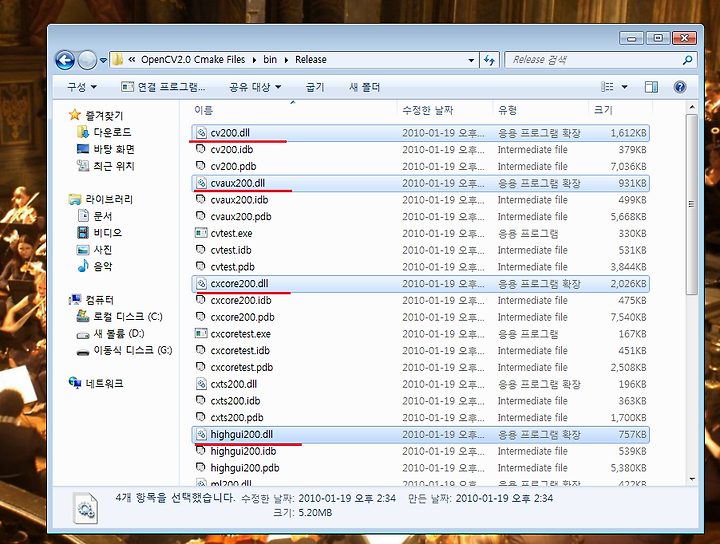Open Help with the question mark icon
This screenshot has width=720, height=544.
click(x=680, y=87)
